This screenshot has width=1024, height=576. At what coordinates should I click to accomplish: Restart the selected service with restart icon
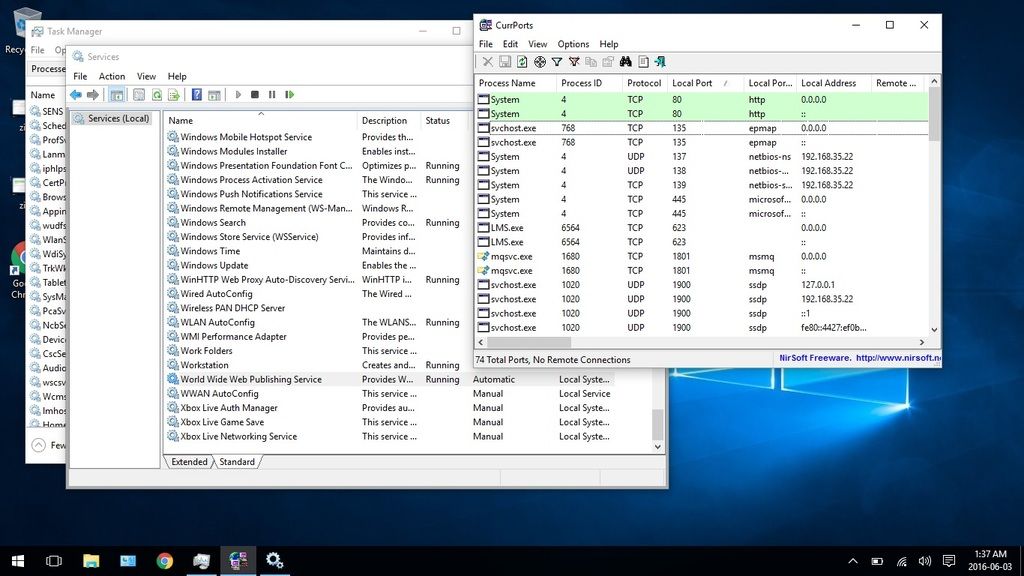click(289, 95)
